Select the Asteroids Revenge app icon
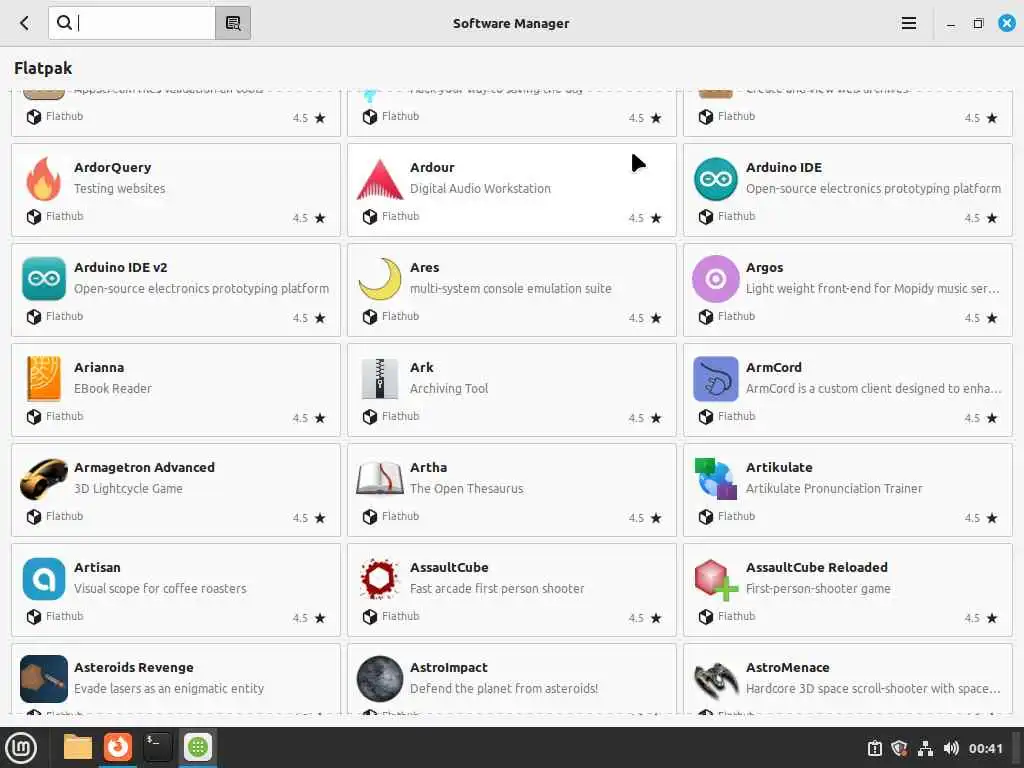Viewport: 1024px width, 768px height. click(44, 679)
